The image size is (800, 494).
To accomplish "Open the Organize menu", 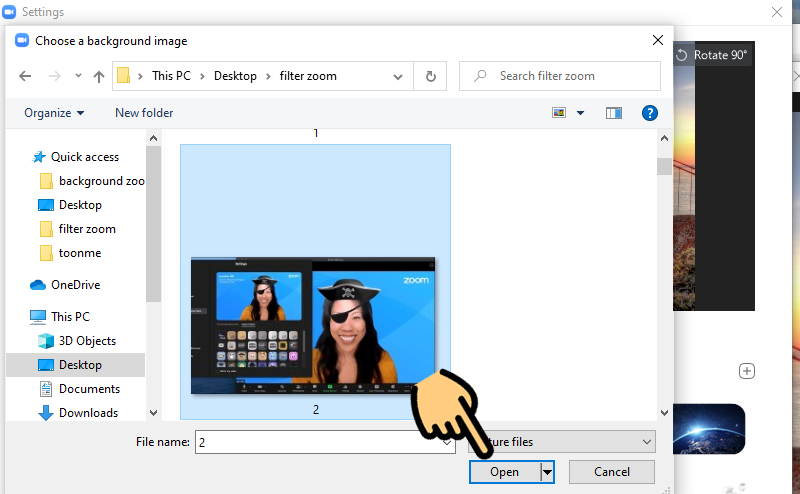I will 54,113.
